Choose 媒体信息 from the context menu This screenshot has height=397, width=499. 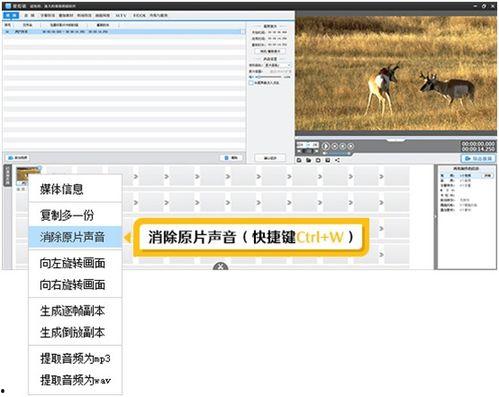[62, 189]
